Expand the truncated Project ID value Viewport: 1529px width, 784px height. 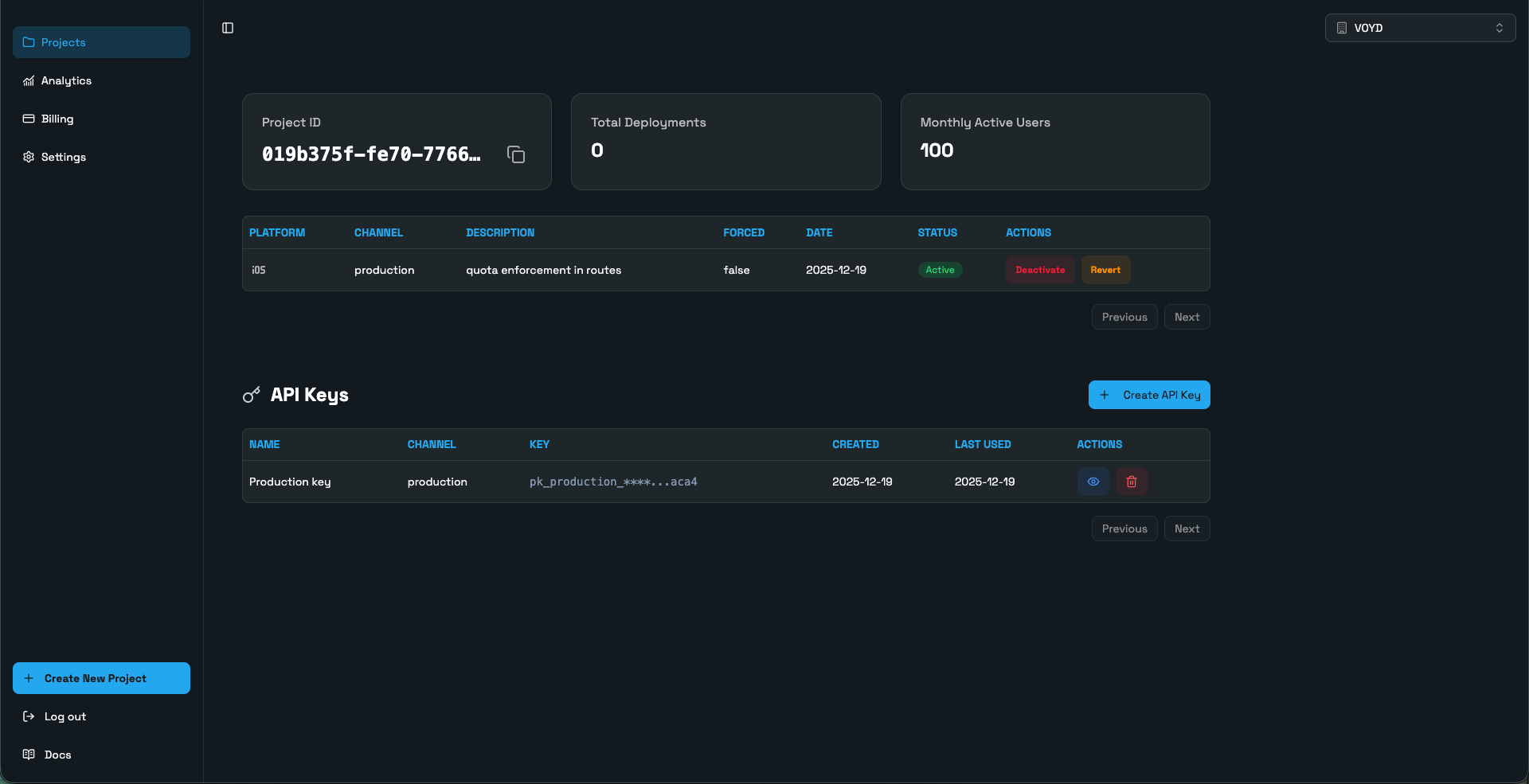tap(371, 154)
